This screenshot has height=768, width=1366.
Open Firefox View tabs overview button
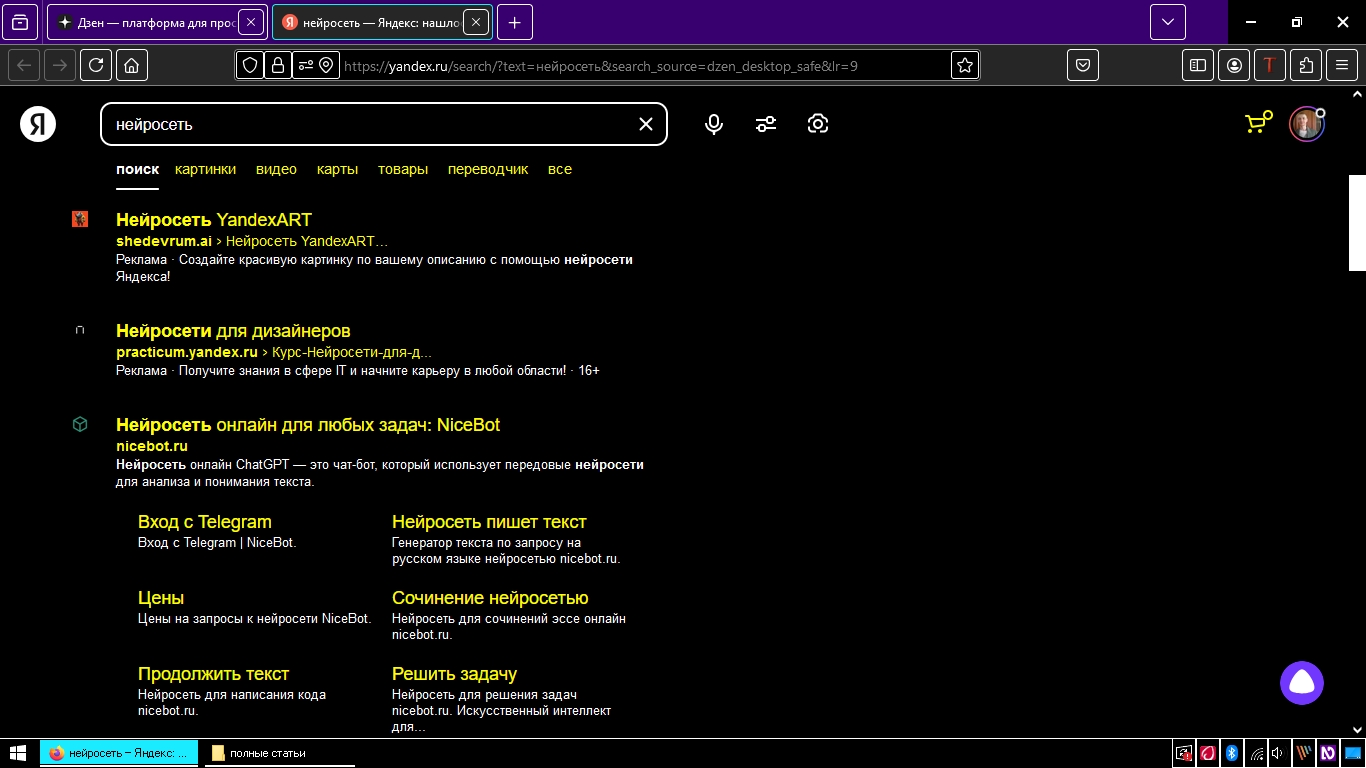coord(20,22)
